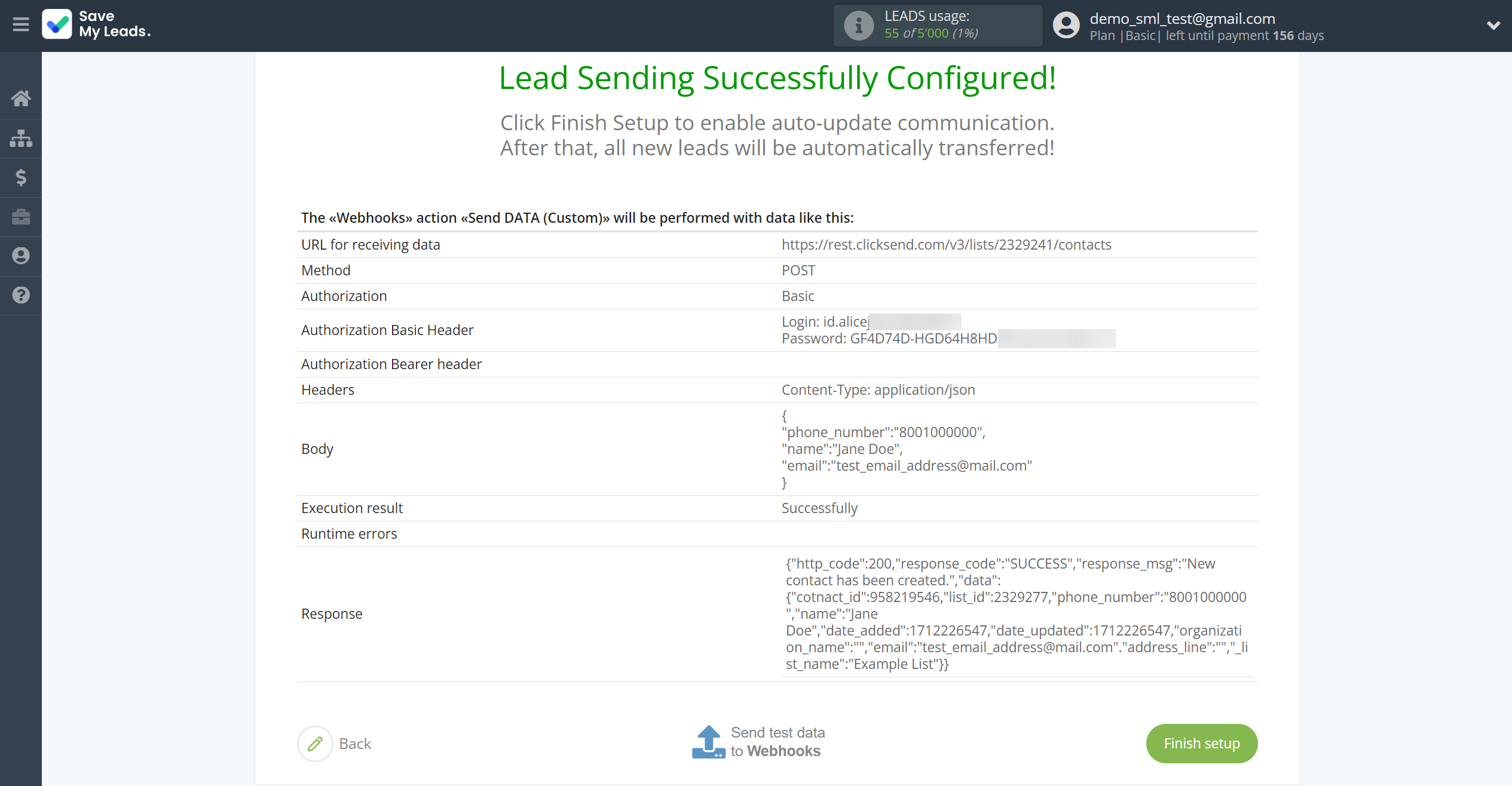Open the connections sitemap icon
This screenshot has width=1512, height=786.
[x=21, y=138]
